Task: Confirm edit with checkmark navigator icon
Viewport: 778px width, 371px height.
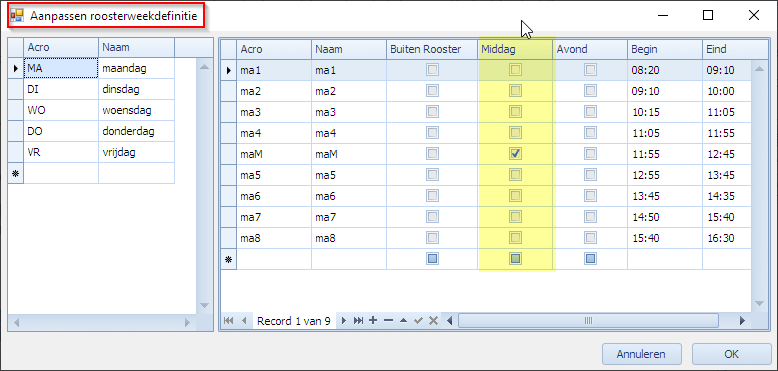Action: tap(418, 321)
